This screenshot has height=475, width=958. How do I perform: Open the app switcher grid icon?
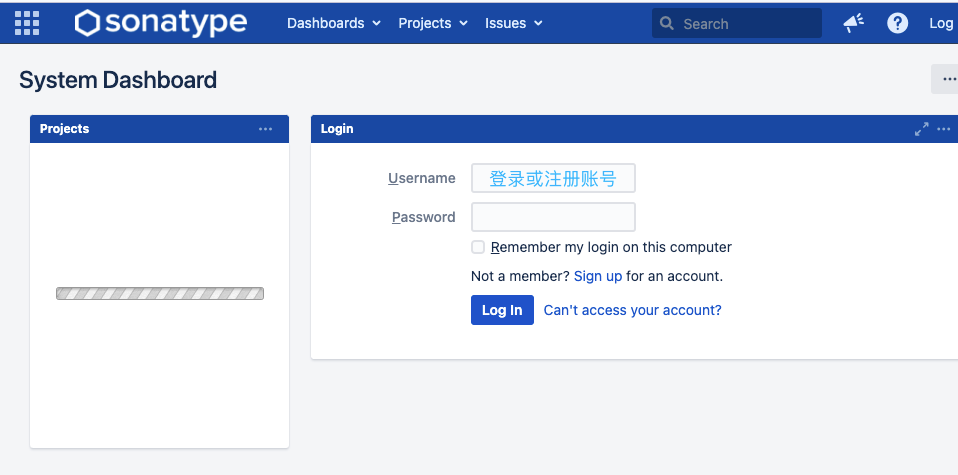(x=27, y=23)
